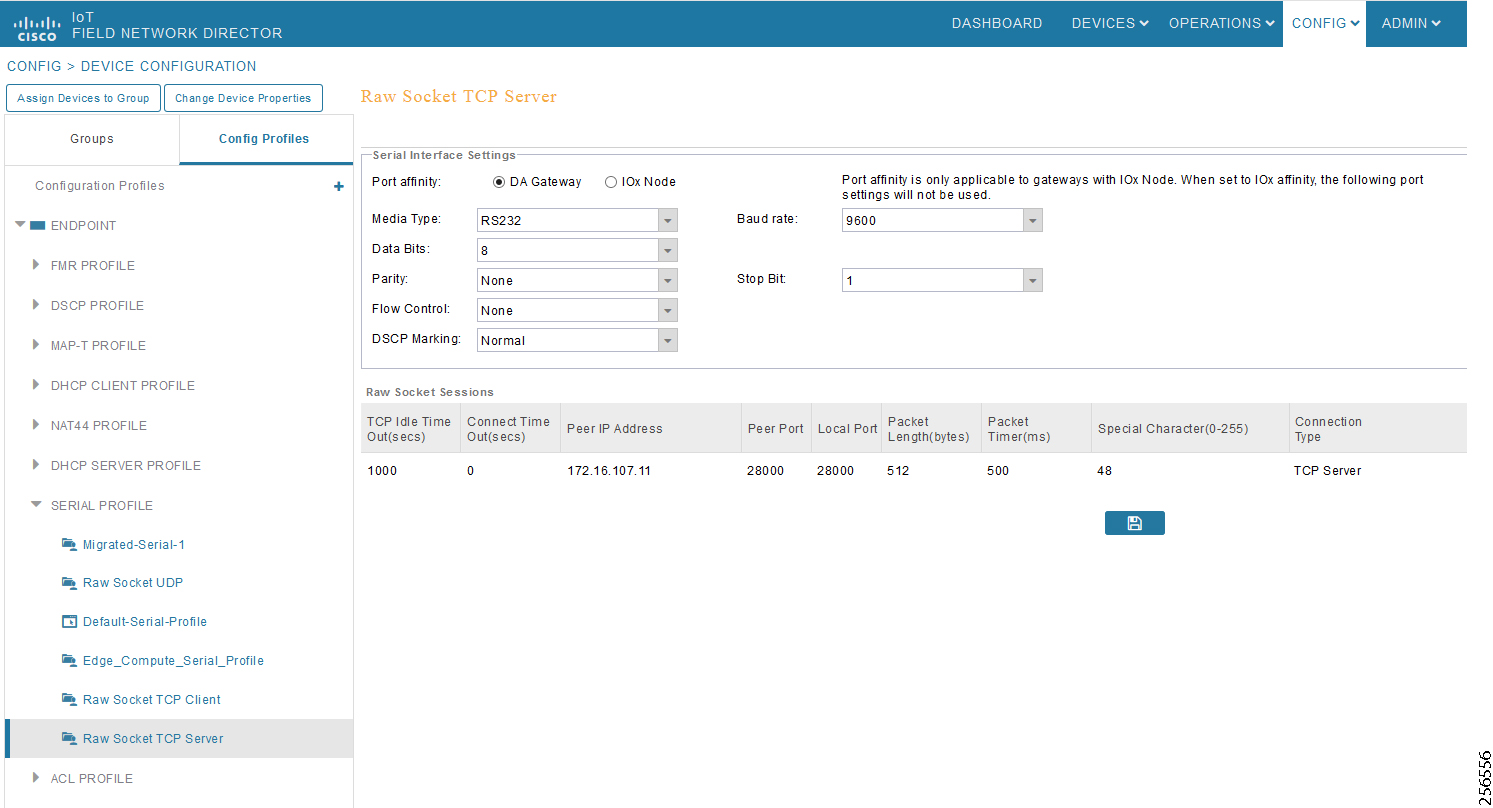1493x808 pixels.
Task: Open the Media Type dropdown
Action: point(668,220)
